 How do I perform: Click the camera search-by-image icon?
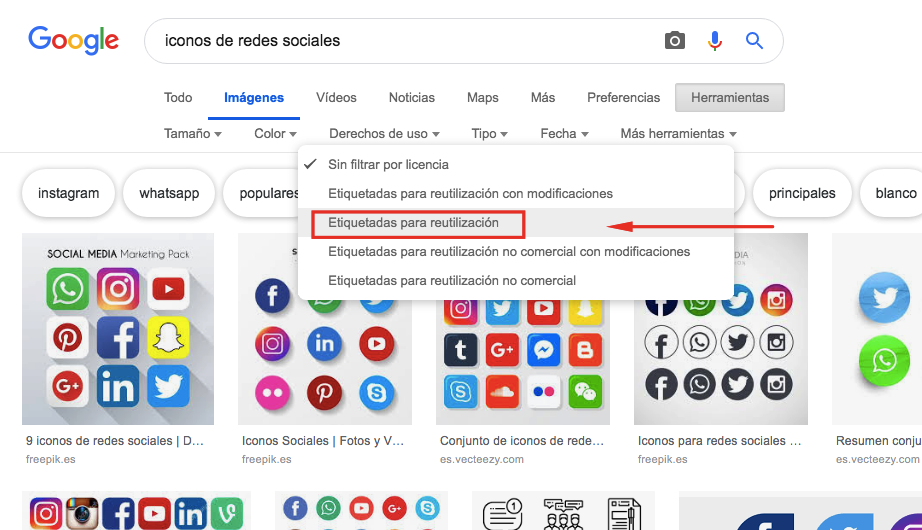[x=674, y=41]
